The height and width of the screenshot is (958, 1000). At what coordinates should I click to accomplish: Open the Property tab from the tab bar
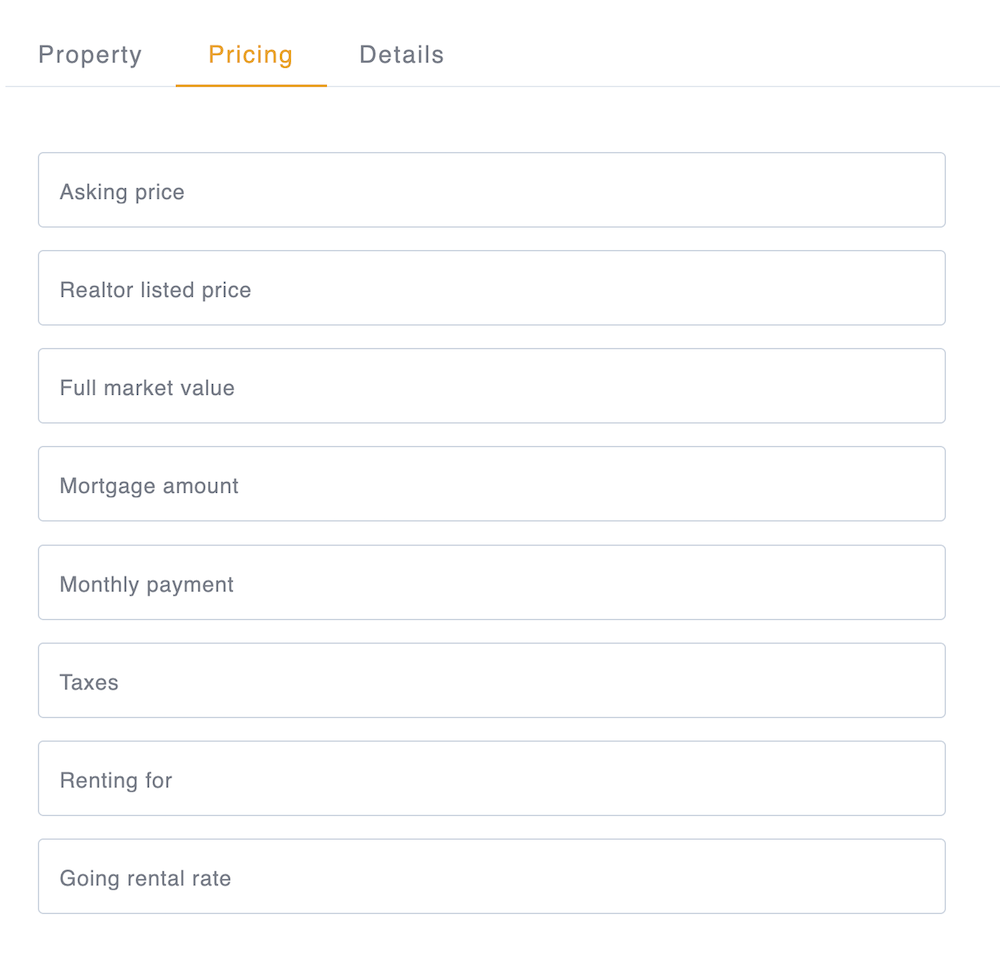90,55
